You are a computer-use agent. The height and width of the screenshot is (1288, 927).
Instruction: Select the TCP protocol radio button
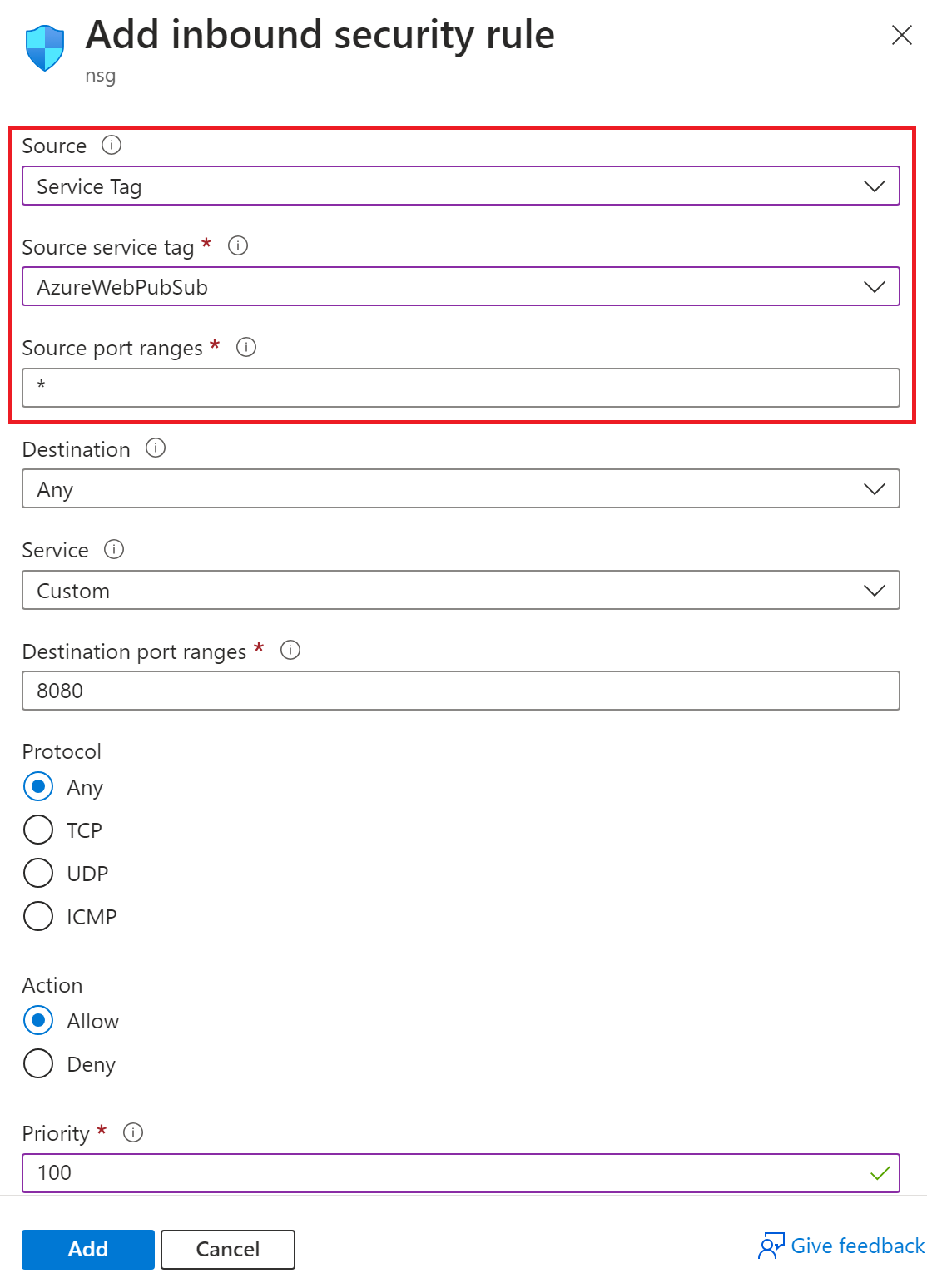(38, 830)
